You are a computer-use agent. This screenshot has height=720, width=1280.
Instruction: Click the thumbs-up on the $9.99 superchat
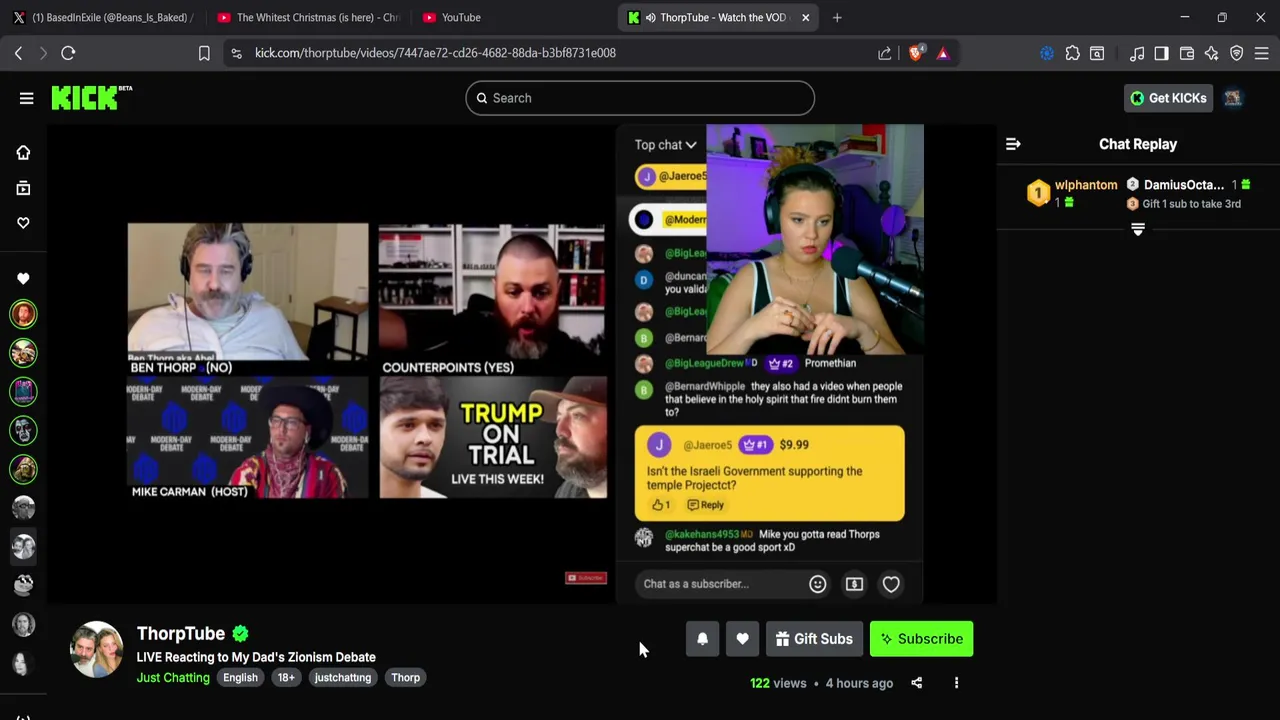pos(658,505)
